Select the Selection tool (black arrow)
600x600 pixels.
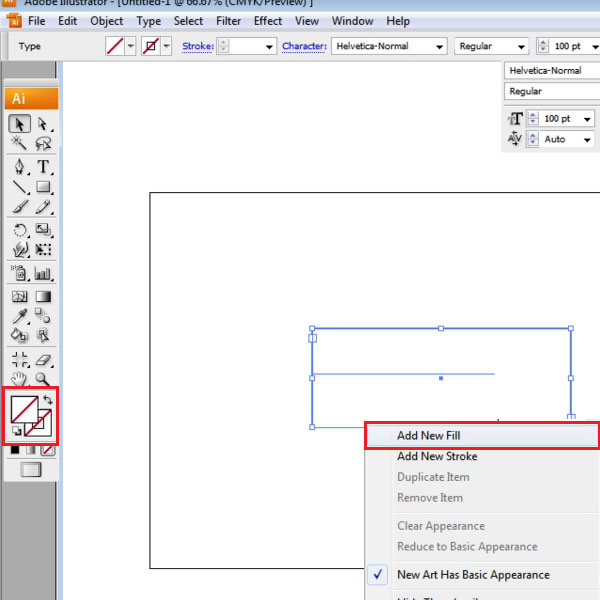point(19,124)
